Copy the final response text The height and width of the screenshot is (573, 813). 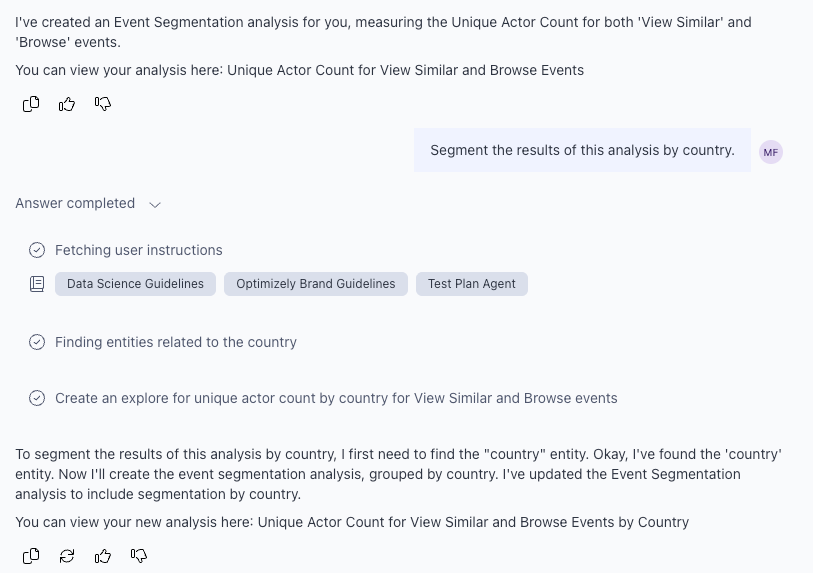pos(31,556)
